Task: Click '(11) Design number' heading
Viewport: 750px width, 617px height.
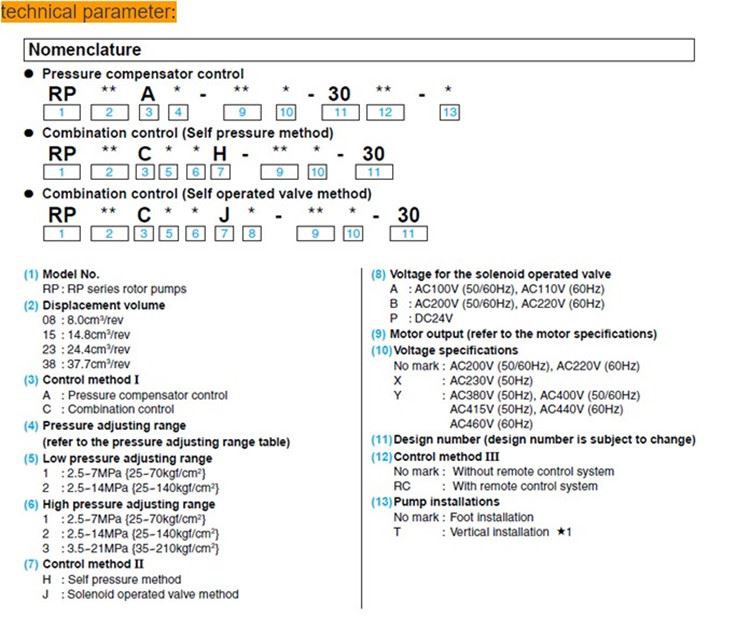Action: click(533, 440)
